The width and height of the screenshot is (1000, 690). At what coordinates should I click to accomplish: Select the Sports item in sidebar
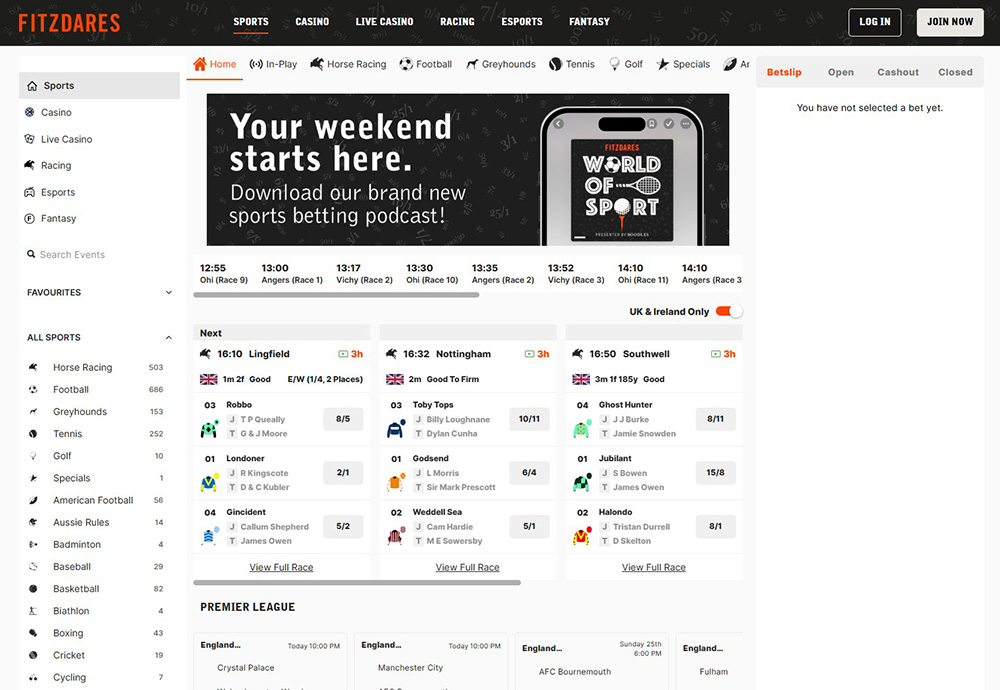[99, 85]
